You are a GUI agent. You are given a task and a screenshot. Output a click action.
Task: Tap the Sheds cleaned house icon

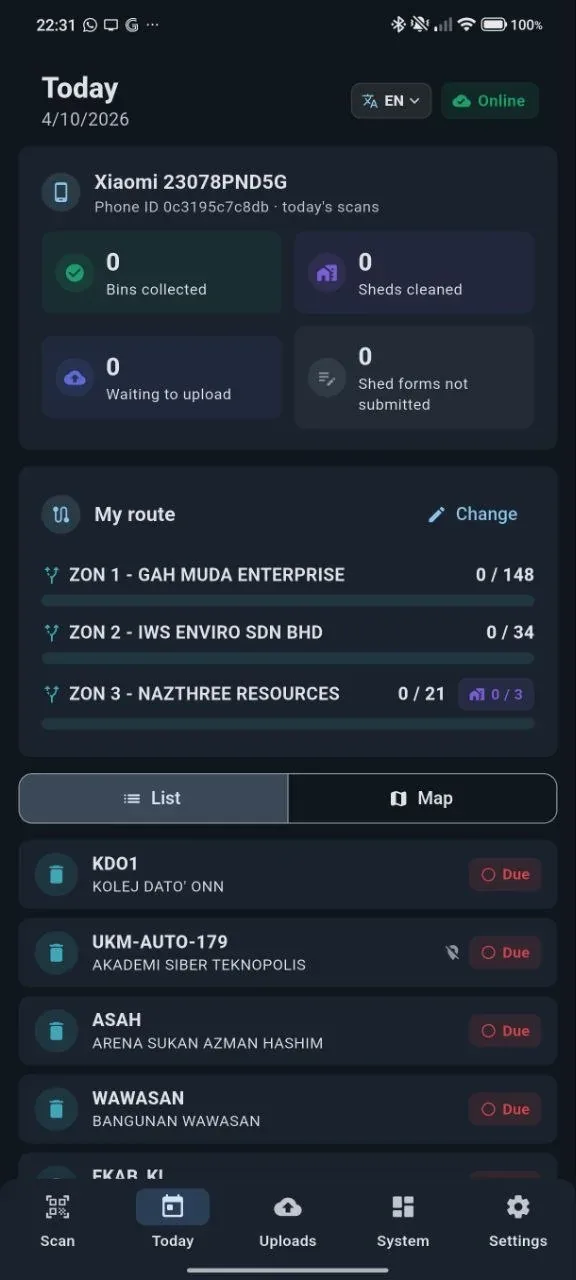pyautogui.click(x=327, y=273)
